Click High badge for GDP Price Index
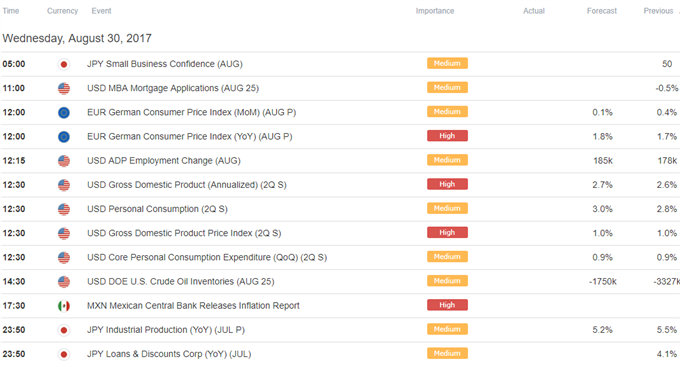Image resolution: width=680 pixels, height=367 pixels. tap(447, 233)
